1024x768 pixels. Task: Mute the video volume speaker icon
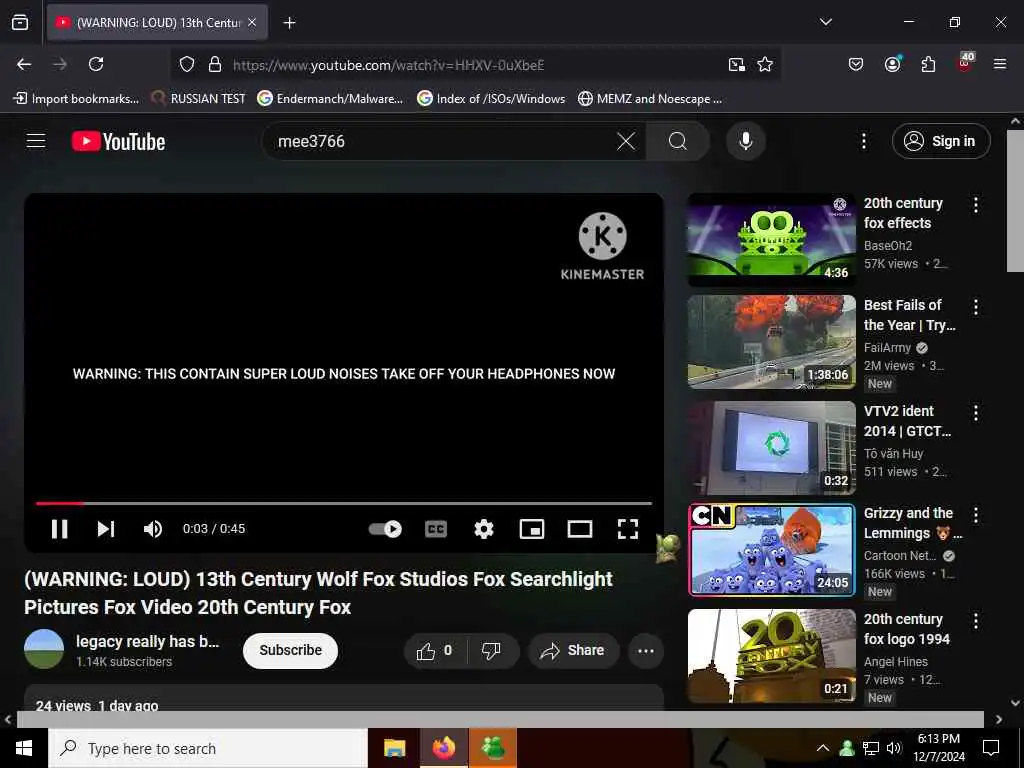click(152, 528)
